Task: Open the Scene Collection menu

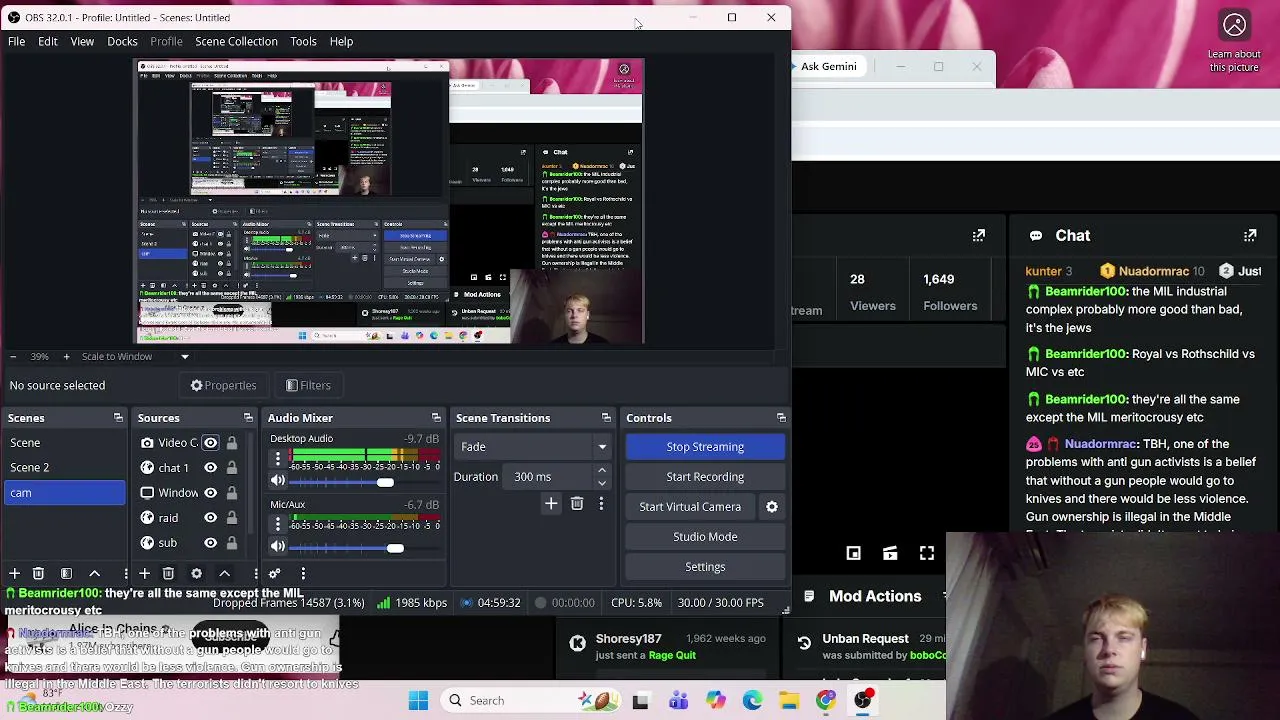Action: click(x=236, y=41)
